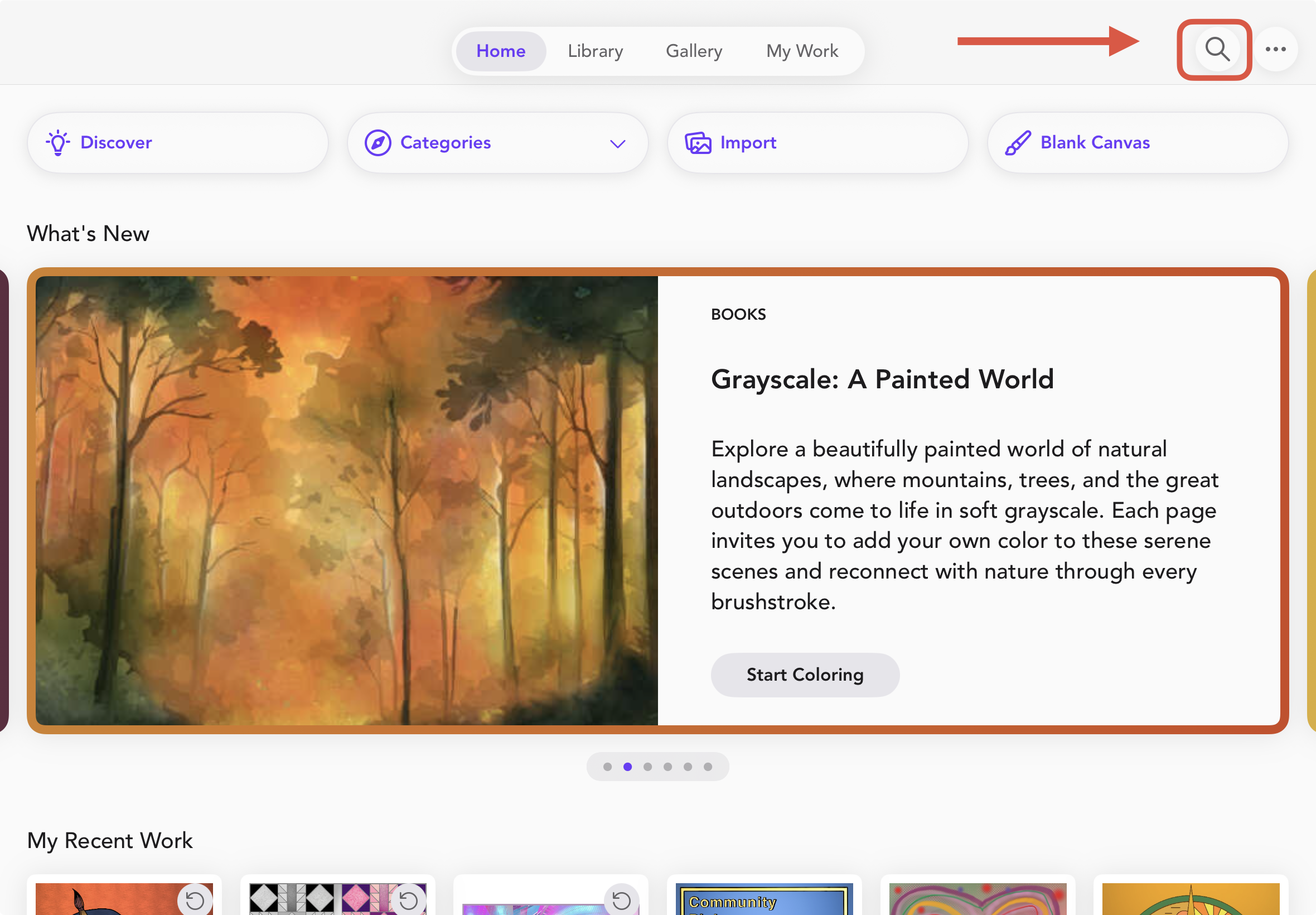Show the next featured card at right edge
Image resolution: width=1316 pixels, height=915 pixels.
1312,500
